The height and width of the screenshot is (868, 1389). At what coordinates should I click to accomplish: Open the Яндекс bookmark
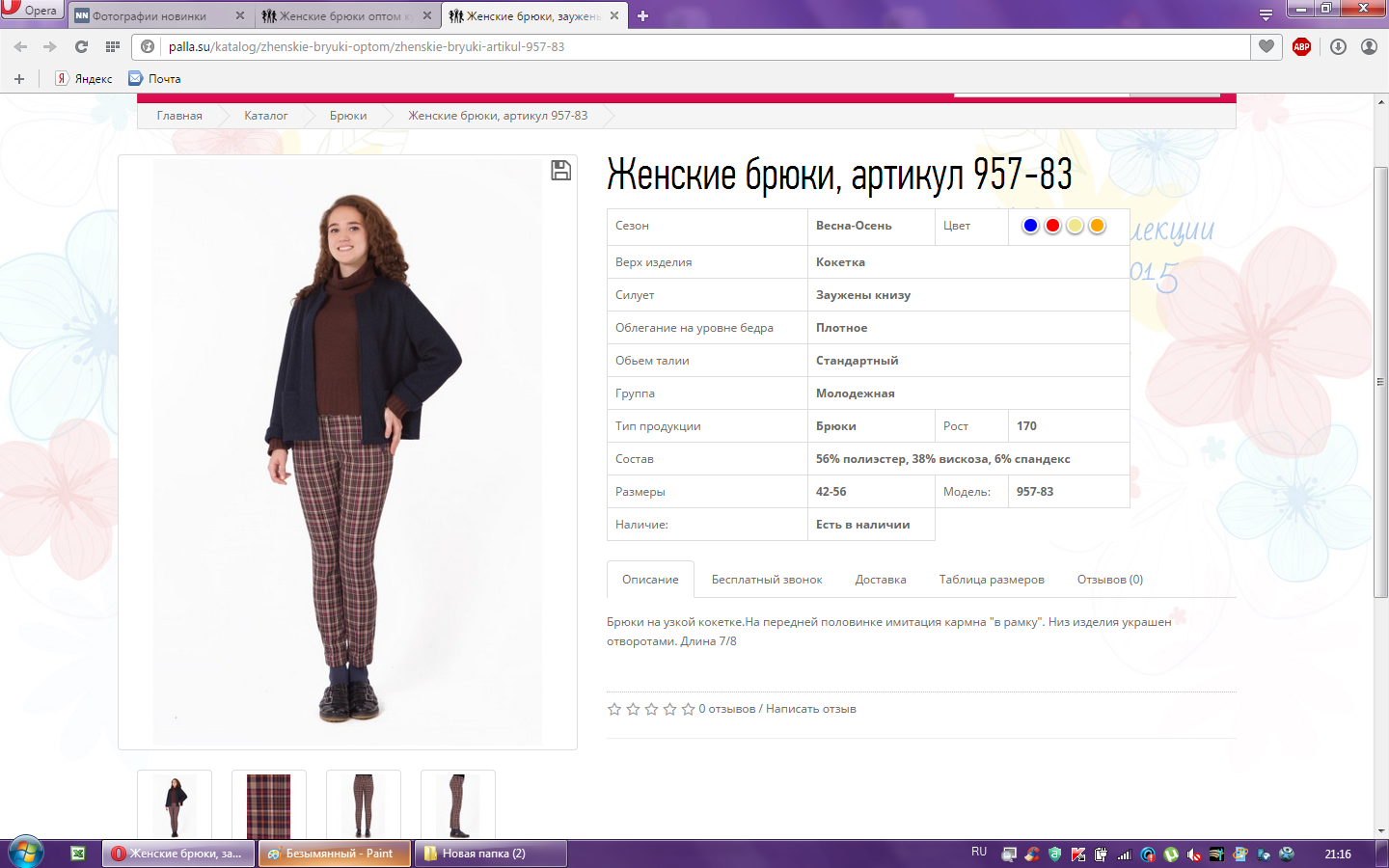click(x=84, y=79)
